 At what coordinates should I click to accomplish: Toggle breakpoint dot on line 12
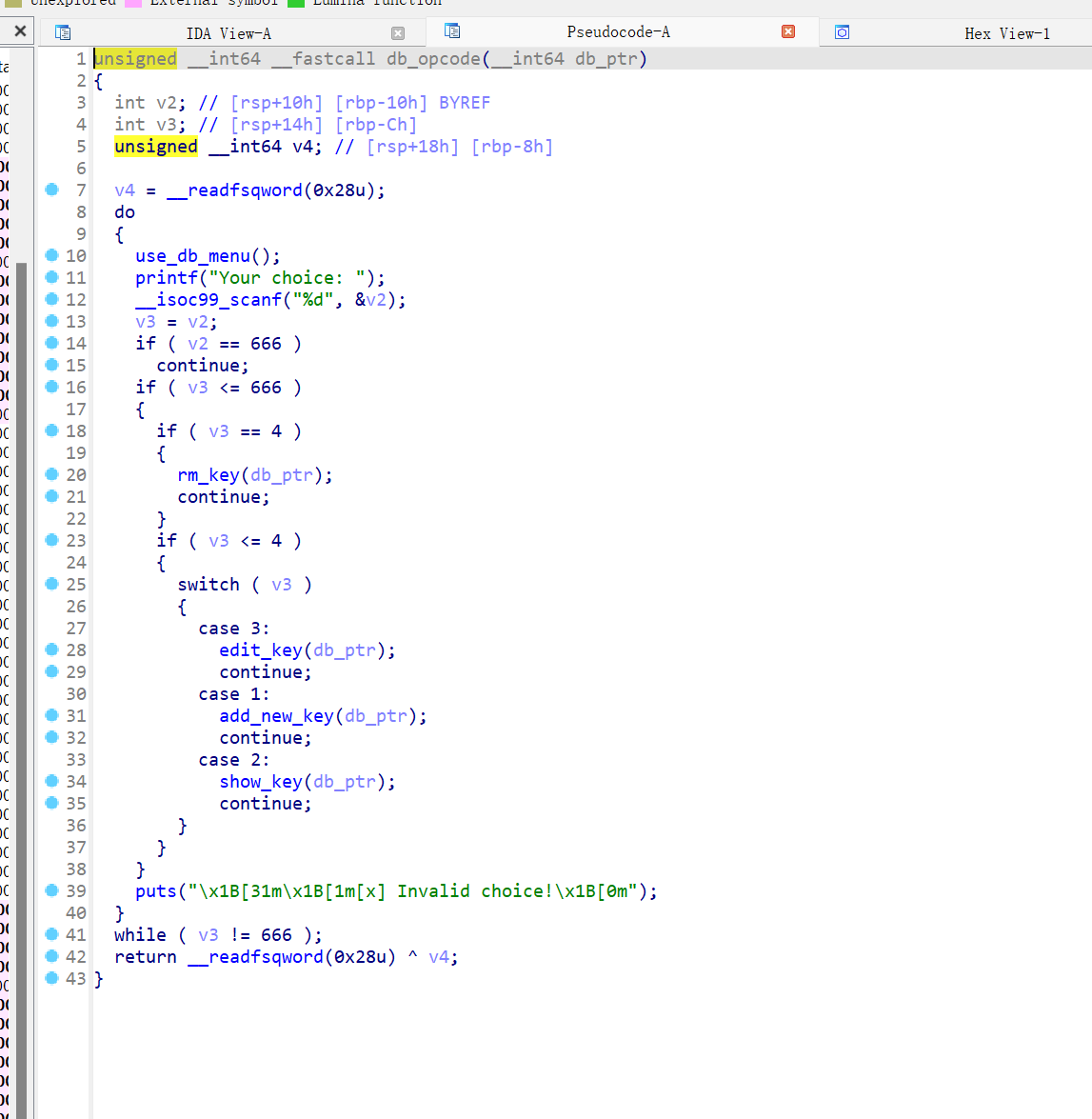(x=51, y=298)
